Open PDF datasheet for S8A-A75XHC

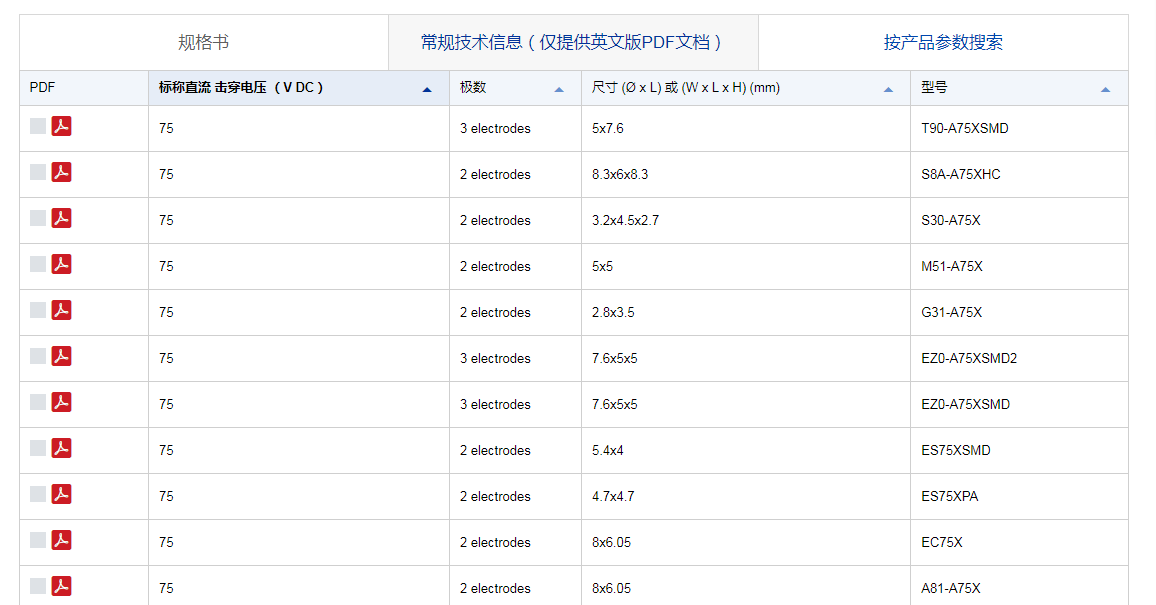pyautogui.click(x=62, y=173)
